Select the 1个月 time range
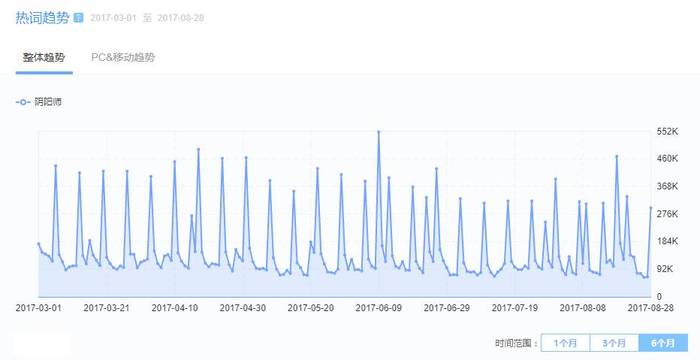This screenshot has height=360, width=700. 565,343
